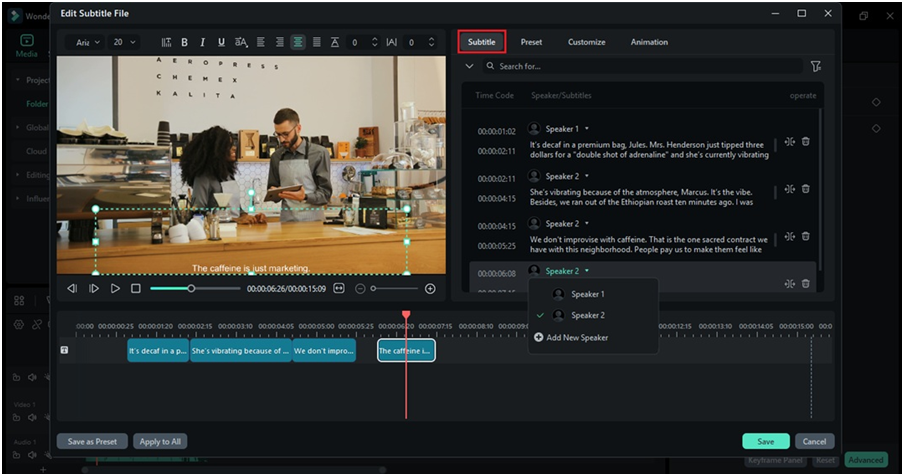
Task: Collapse the chevron left of the search box
Action: coord(469,66)
